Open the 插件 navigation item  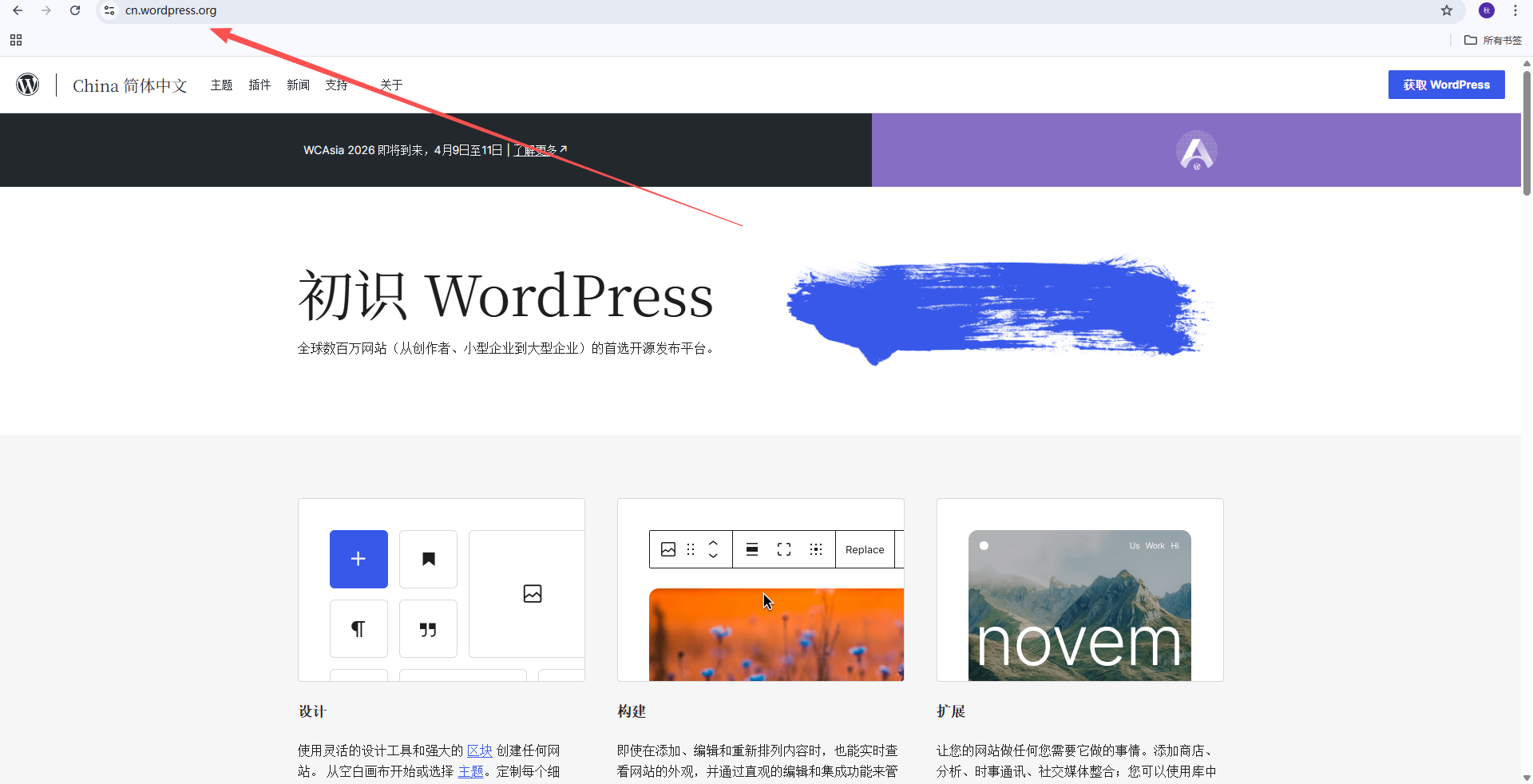tap(259, 85)
